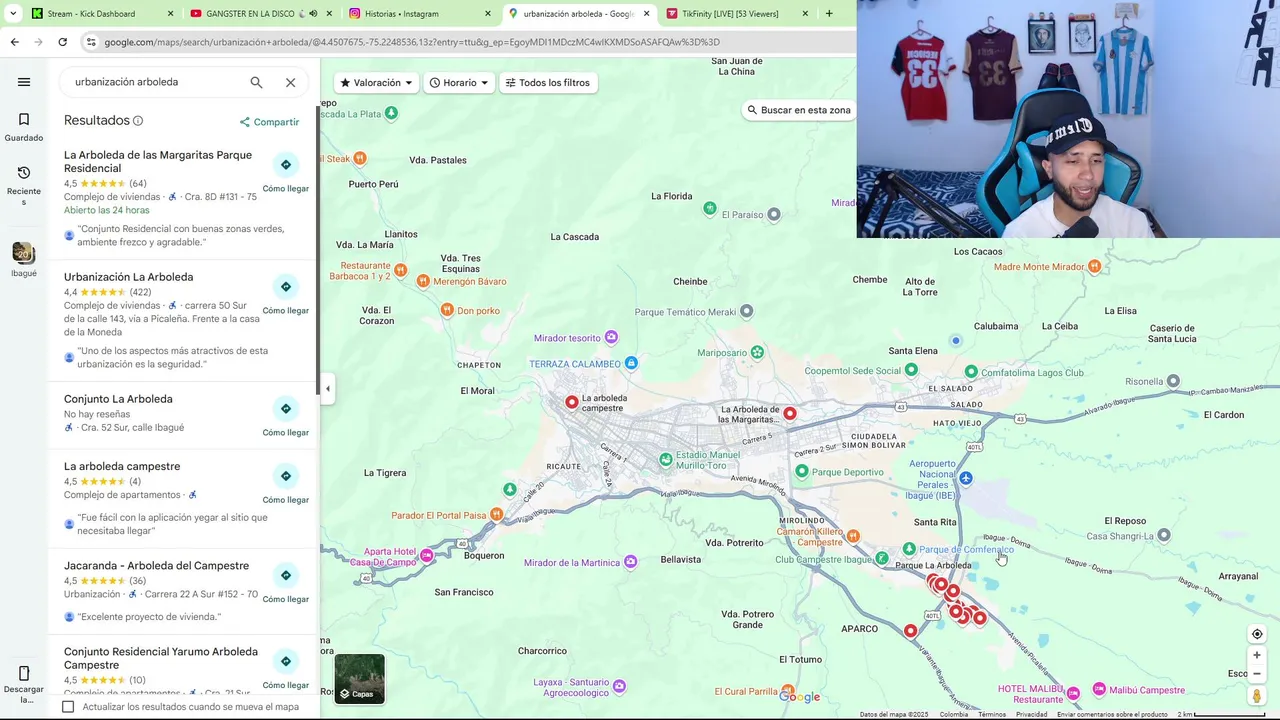This screenshot has width=1280, height=720.
Task: Open La arboleda campestre result
Action: pyautogui.click(x=122, y=466)
